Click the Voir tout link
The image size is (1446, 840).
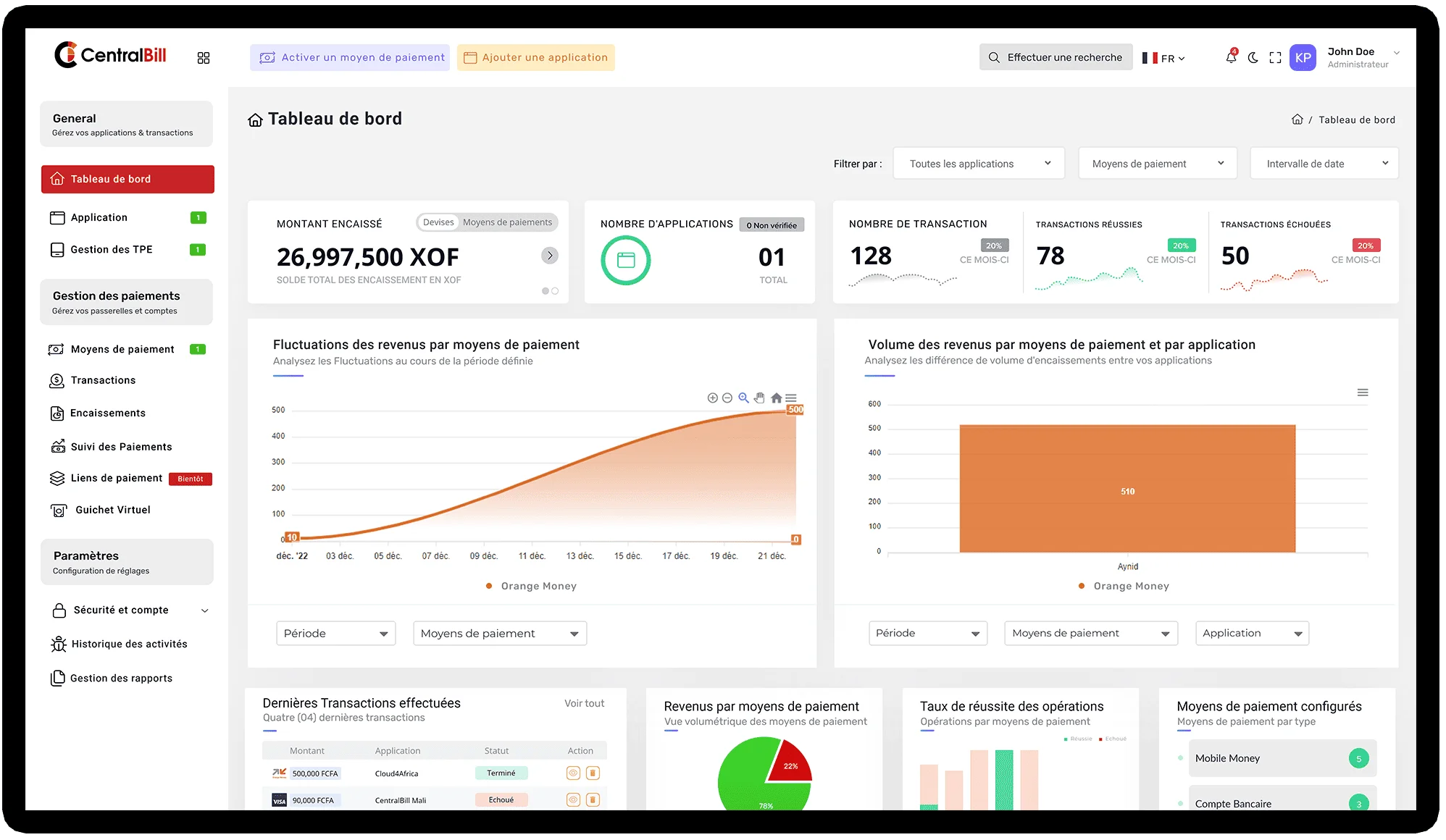click(x=584, y=703)
